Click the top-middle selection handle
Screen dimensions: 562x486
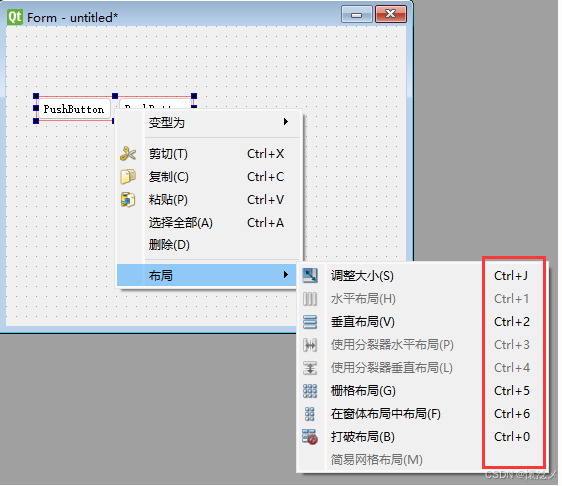(x=115, y=96)
